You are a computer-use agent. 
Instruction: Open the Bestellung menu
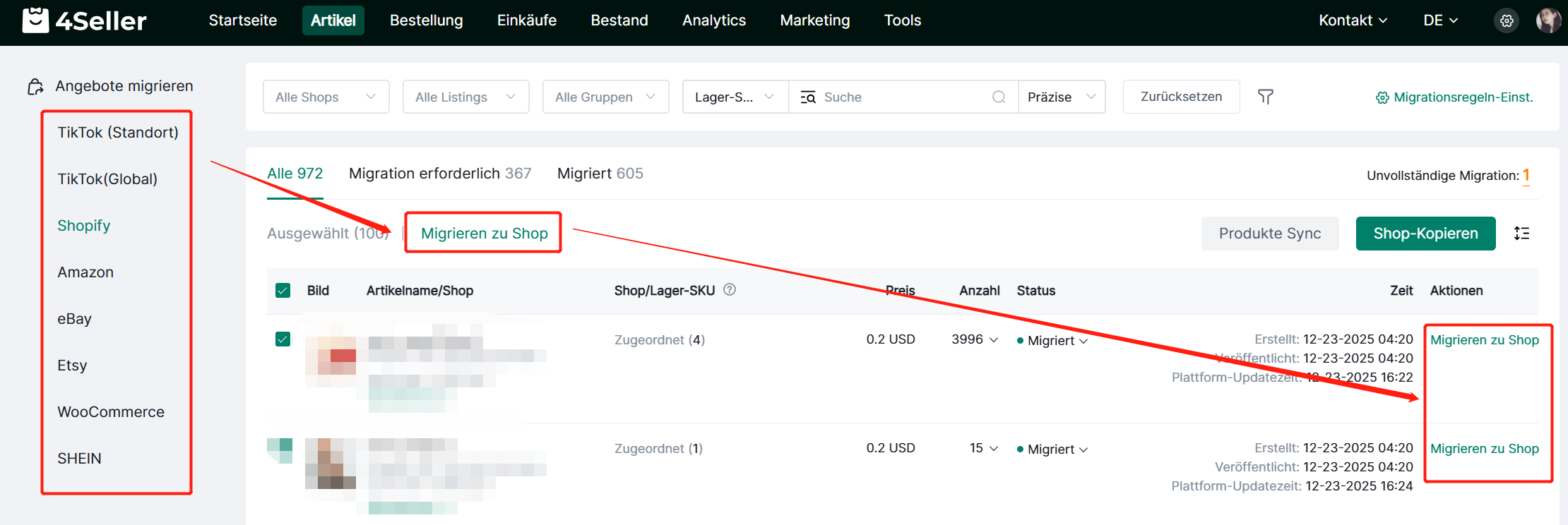[x=426, y=20]
